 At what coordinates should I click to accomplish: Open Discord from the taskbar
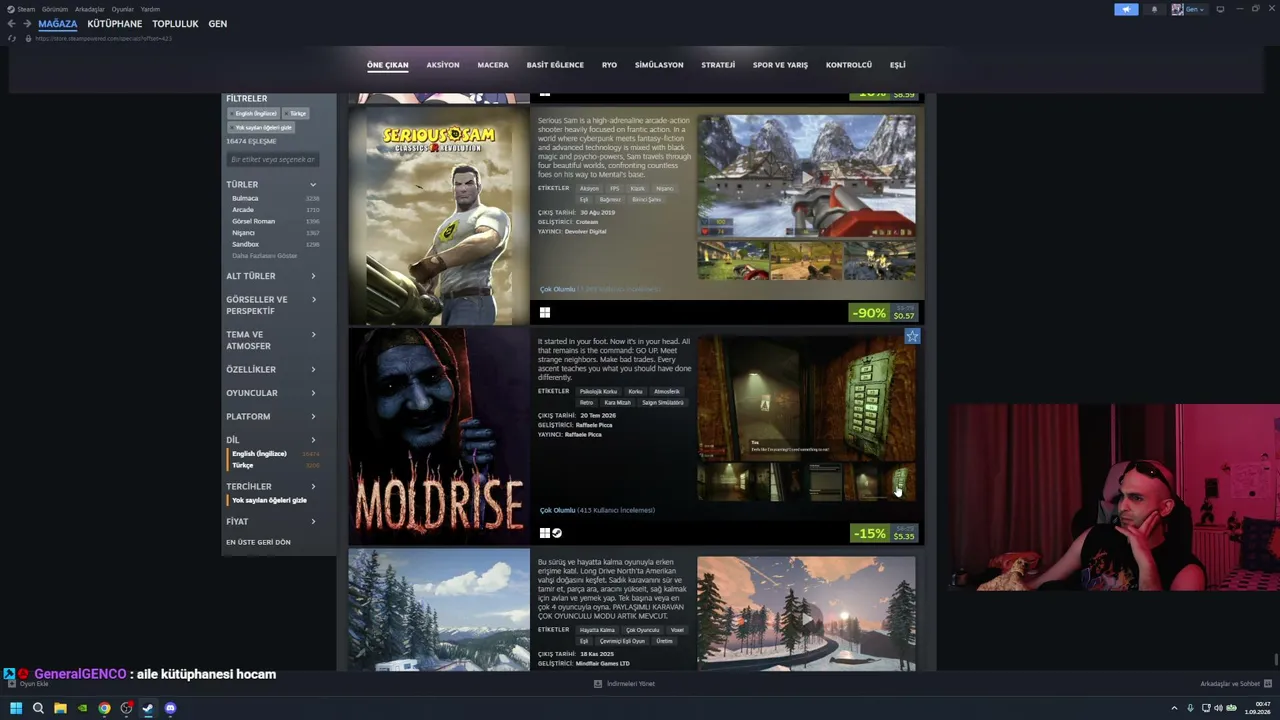point(170,708)
